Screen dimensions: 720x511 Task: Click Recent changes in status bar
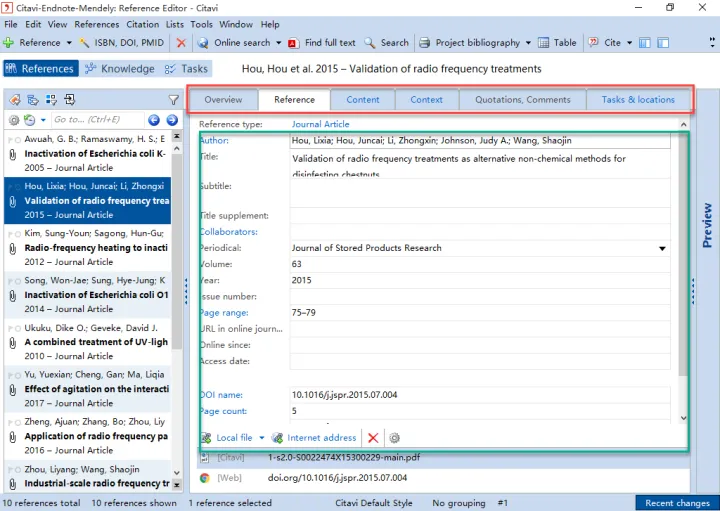(677, 503)
